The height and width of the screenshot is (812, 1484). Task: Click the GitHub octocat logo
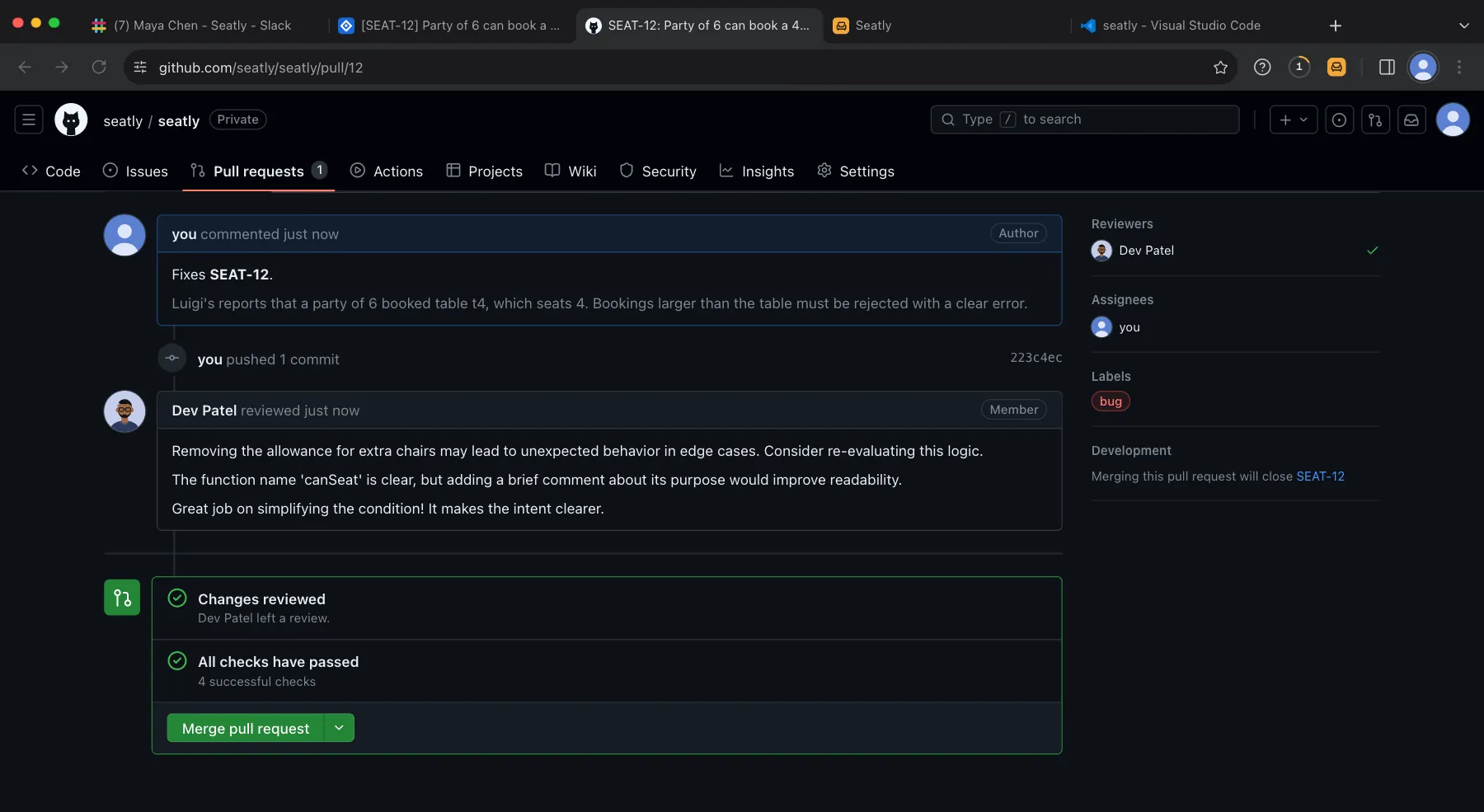[71, 120]
